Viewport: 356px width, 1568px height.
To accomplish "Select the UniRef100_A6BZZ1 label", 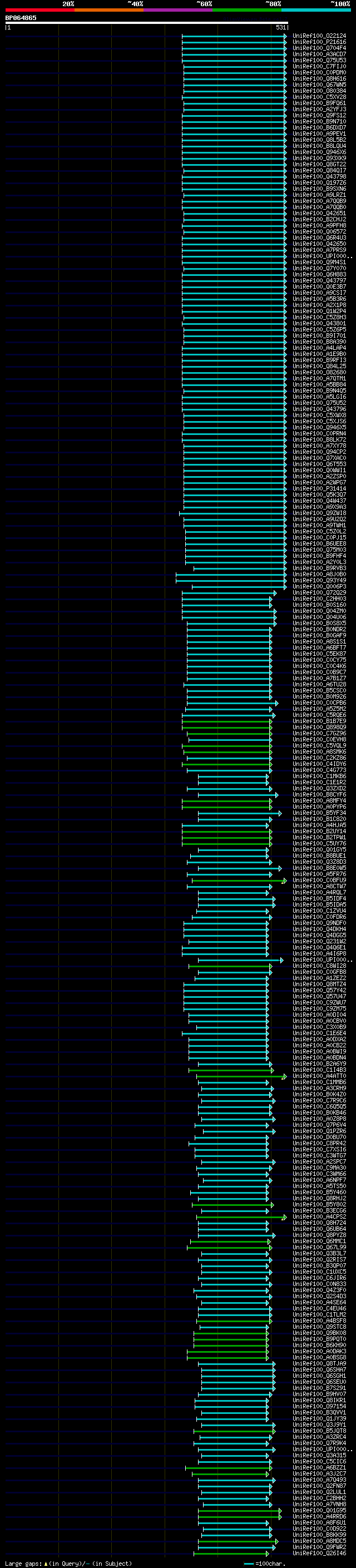I will 319,1467.
